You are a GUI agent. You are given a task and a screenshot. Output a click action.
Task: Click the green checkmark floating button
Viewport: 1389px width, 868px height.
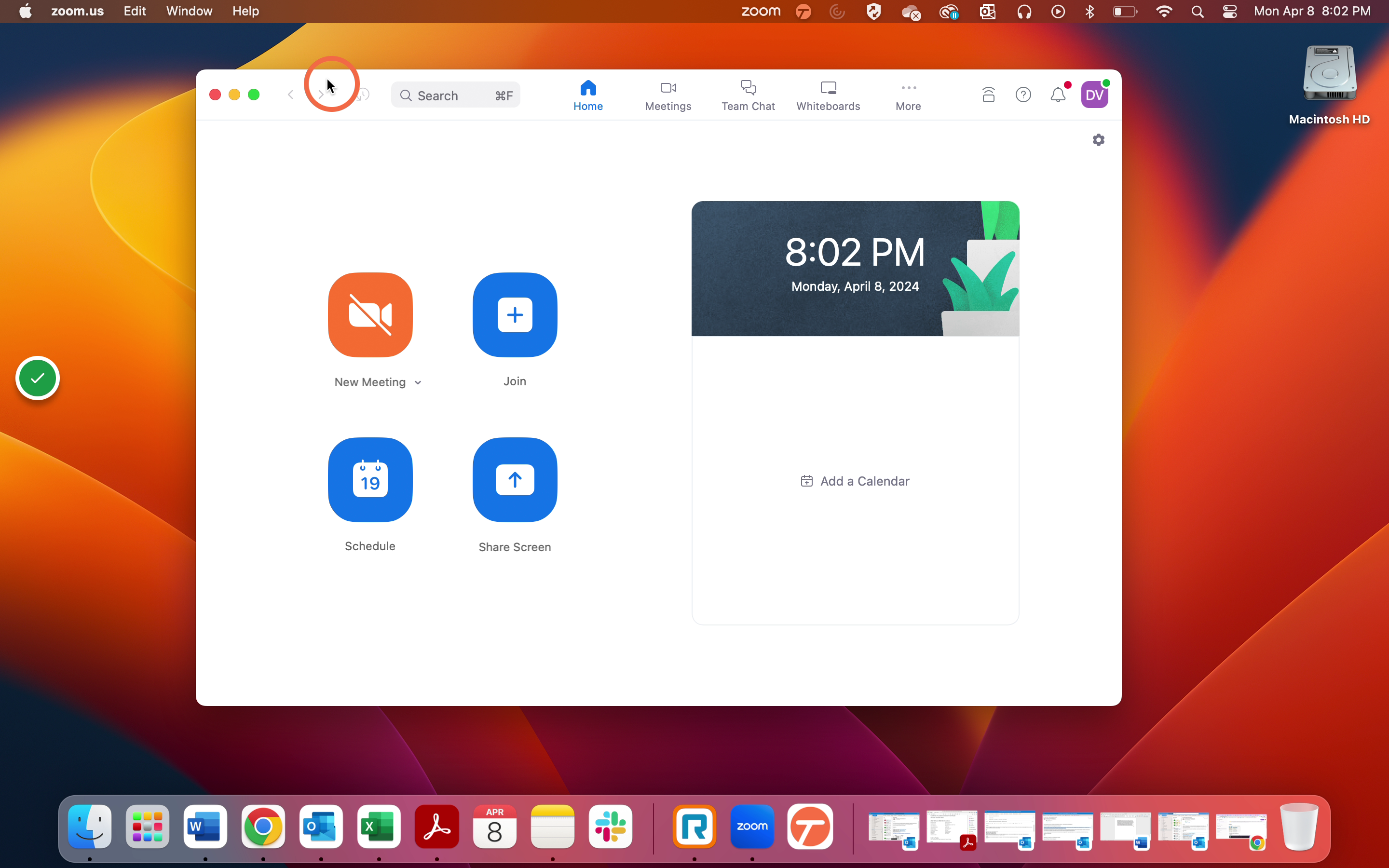37,379
